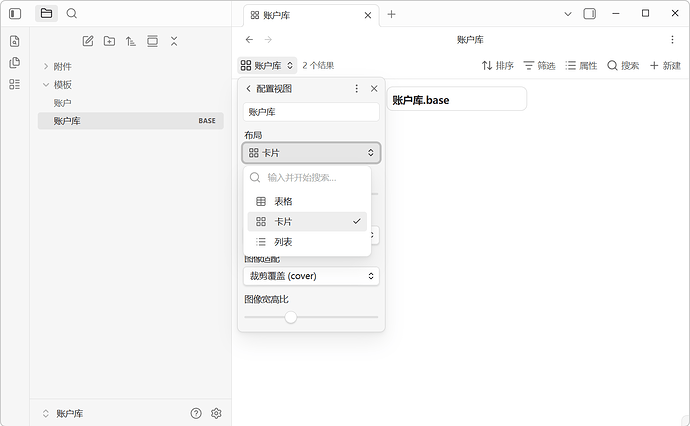The width and height of the screenshot is (690, 426).
Task: Close the 配置视图 panel
Action: pyautogui.click(x=374, y=89)
